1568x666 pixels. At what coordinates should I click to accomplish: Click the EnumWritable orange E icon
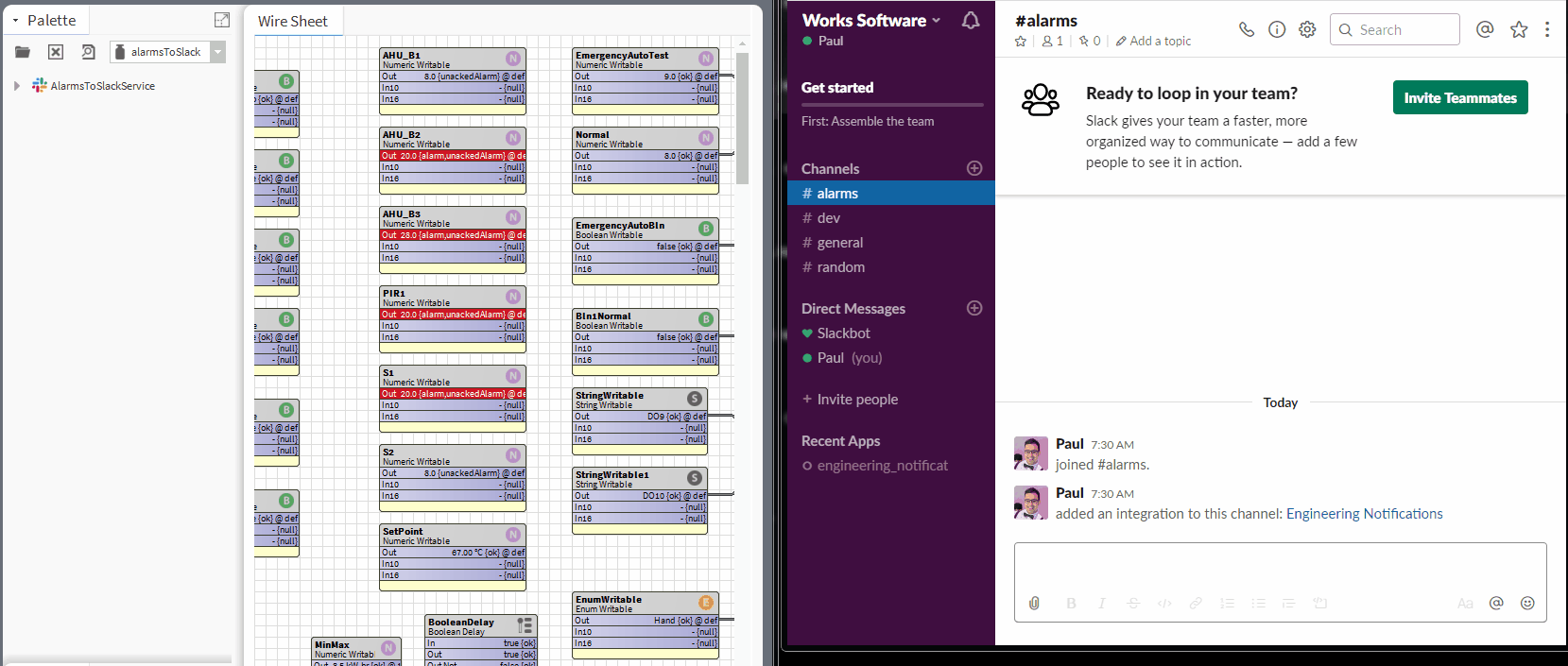[x=706, y=603]
